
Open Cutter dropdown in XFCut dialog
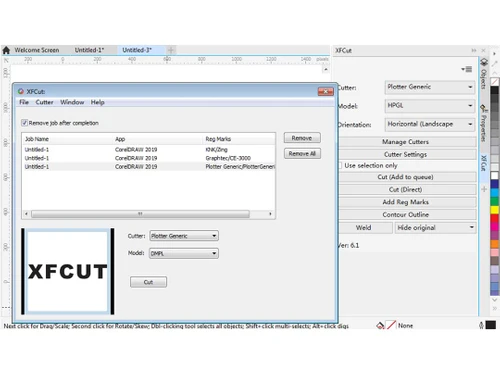[x=184, y=236]
